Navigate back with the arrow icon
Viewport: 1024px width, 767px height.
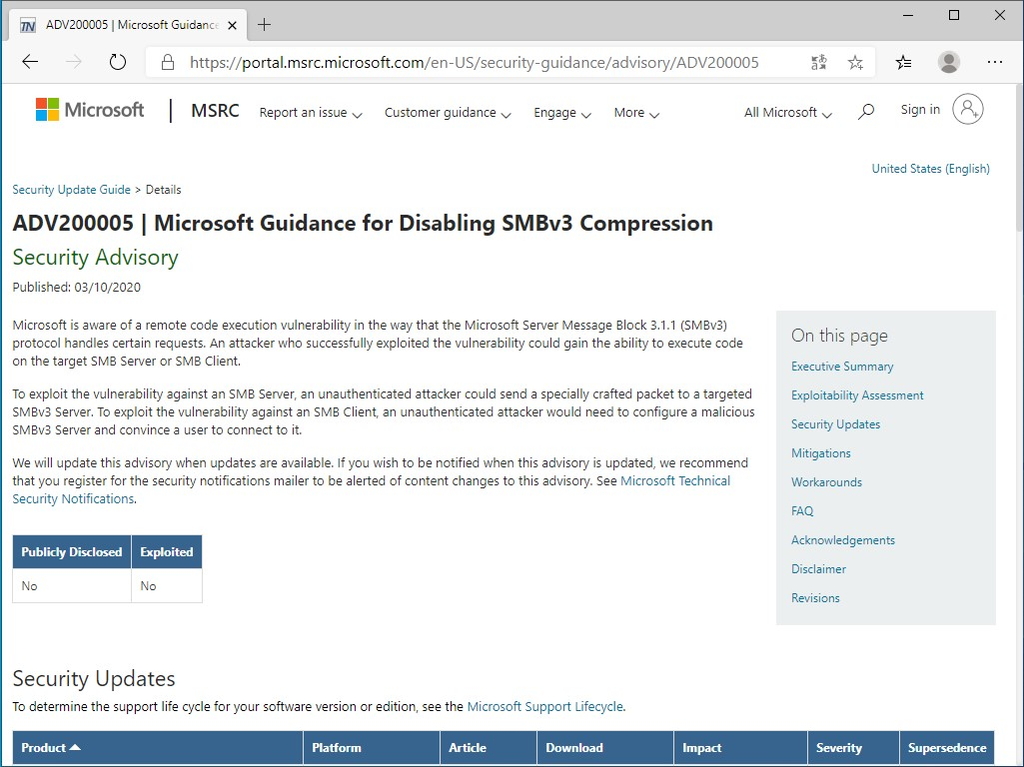[29, 61]
